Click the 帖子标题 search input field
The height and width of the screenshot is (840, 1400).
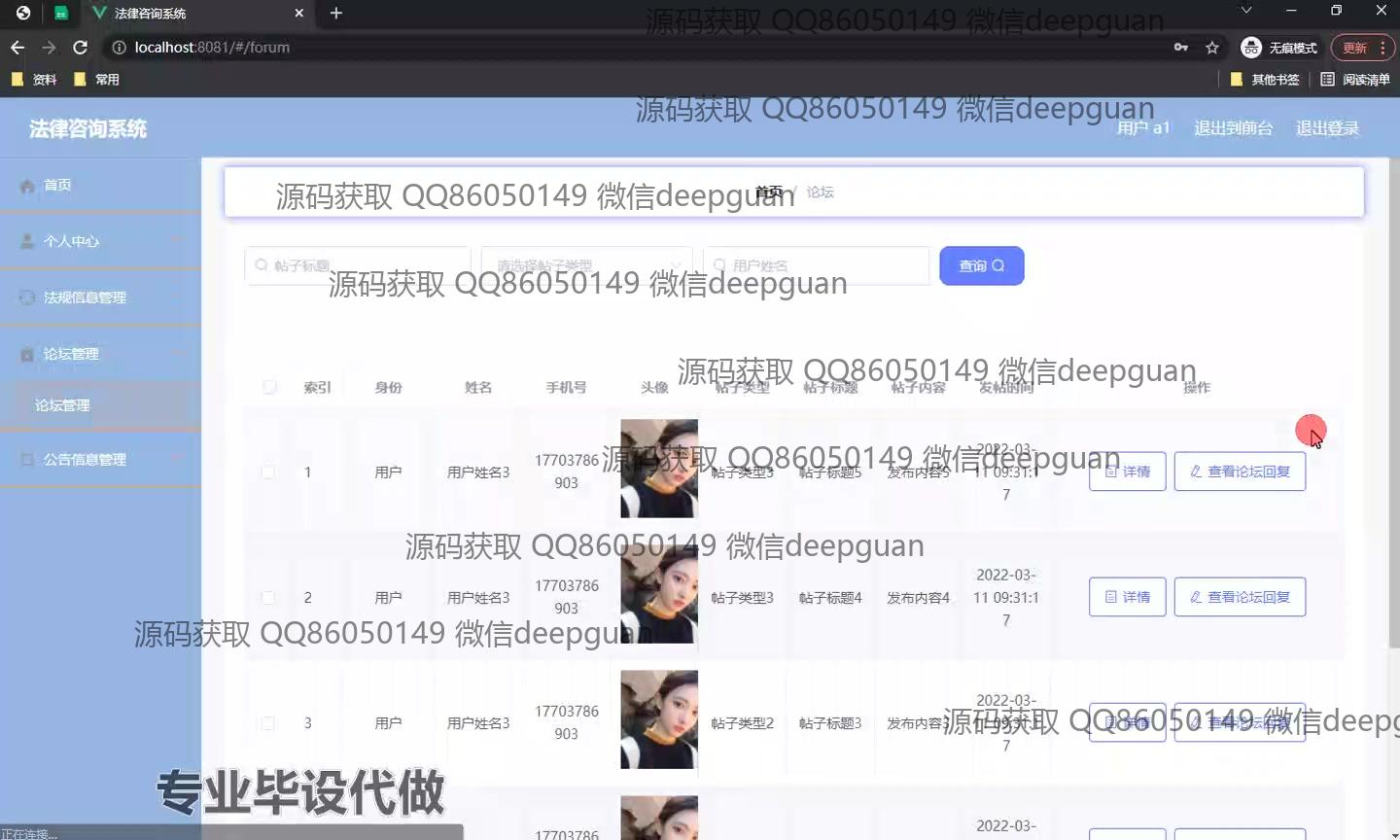pyautogui.click(x=358, y=265)
